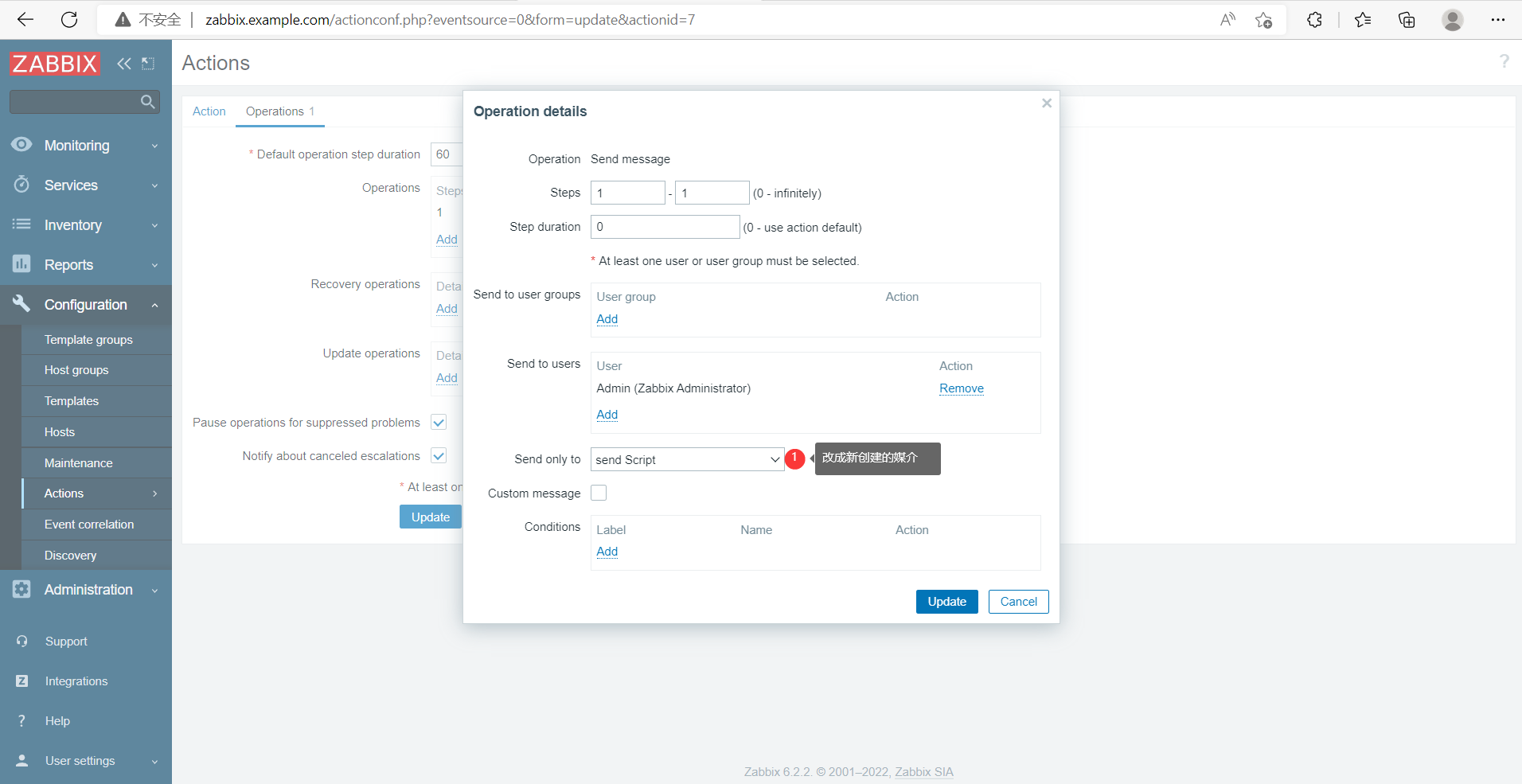Click the Help question mark icon in sidebar
1522x784 pixels.
(22, 721)
